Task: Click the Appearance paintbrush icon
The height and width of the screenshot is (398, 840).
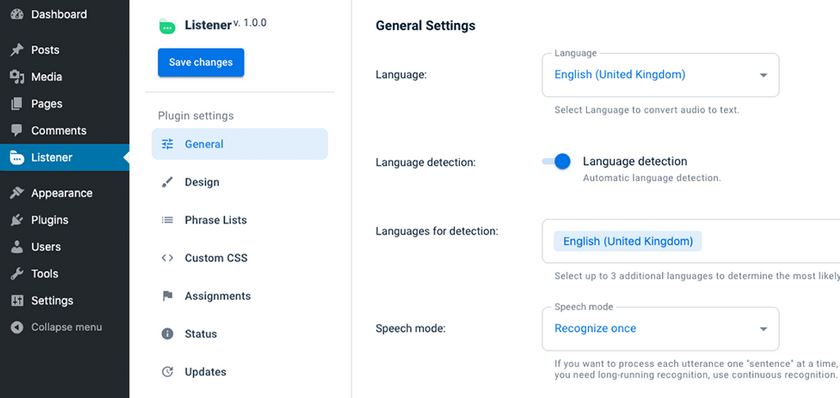Action: (x=17, y=193)
